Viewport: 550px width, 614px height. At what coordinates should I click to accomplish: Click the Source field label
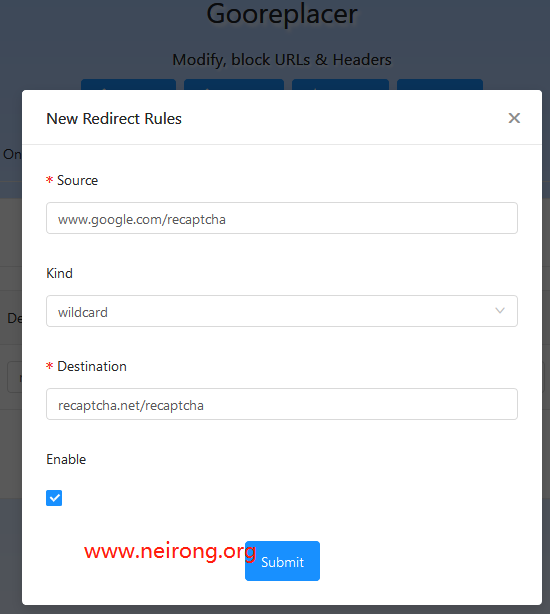[x=78, y=180]
